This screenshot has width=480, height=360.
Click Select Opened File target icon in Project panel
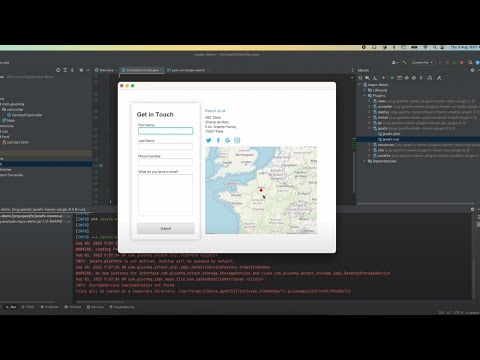point(58,70)
